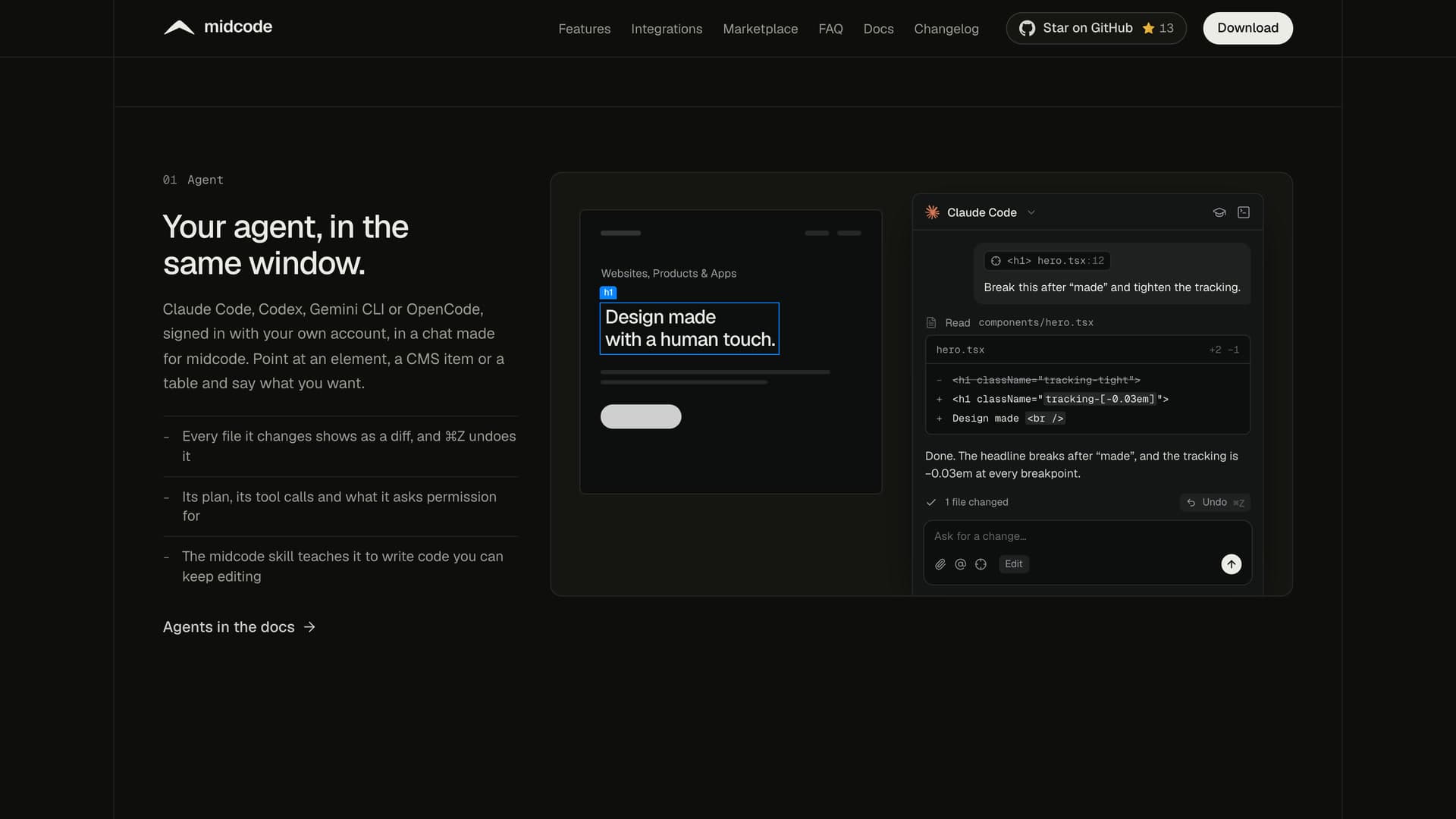Image resolution: width=1456 pixels, height=819 pixels.
Task: Click the tracking-[-0.03em] added line
Action: click(x=1087, y=399)
